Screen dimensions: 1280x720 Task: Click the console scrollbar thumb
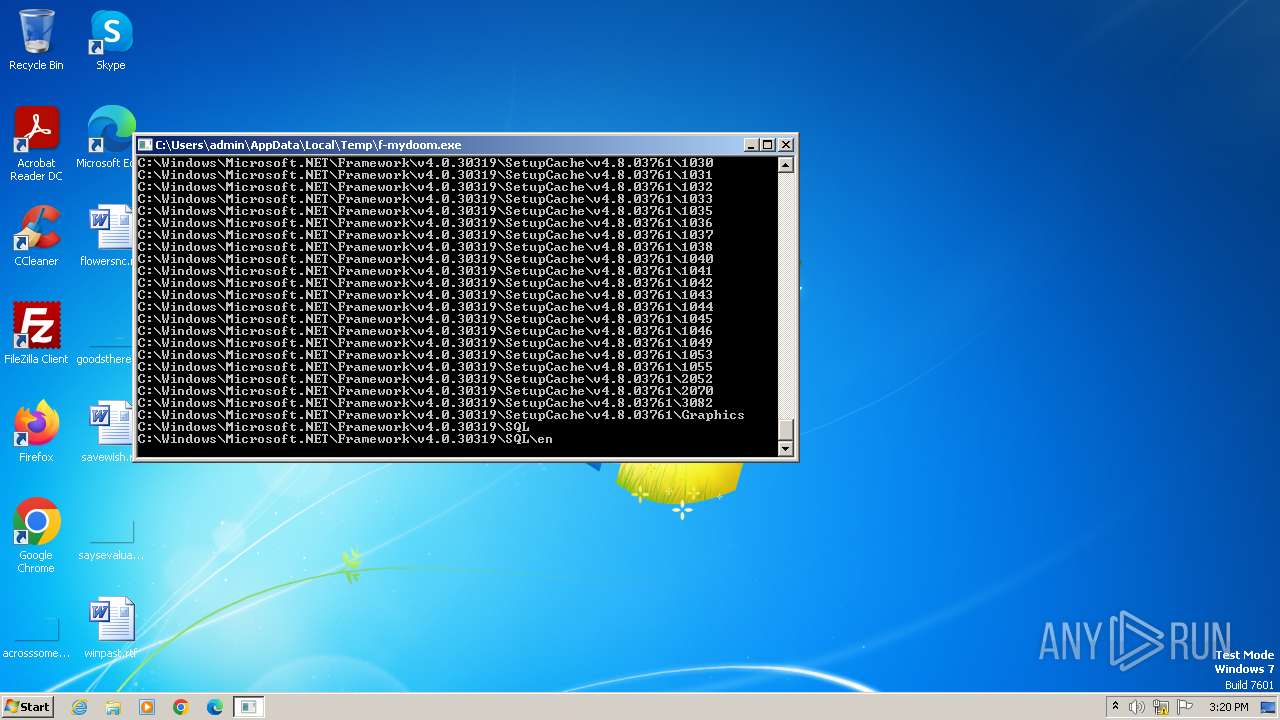point(786,429)
